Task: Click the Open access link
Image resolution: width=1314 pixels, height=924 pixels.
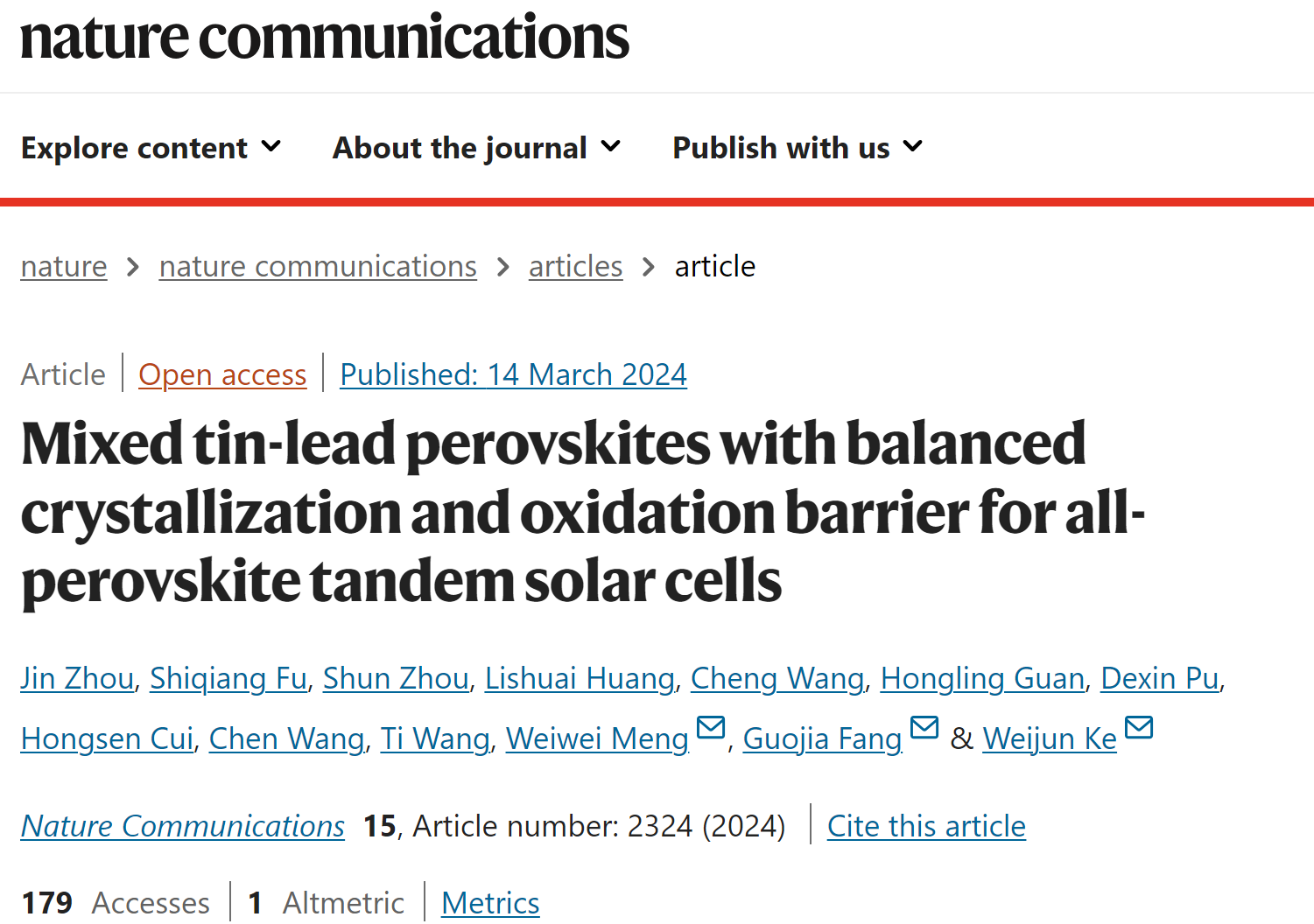Action: tap(222, 374)
